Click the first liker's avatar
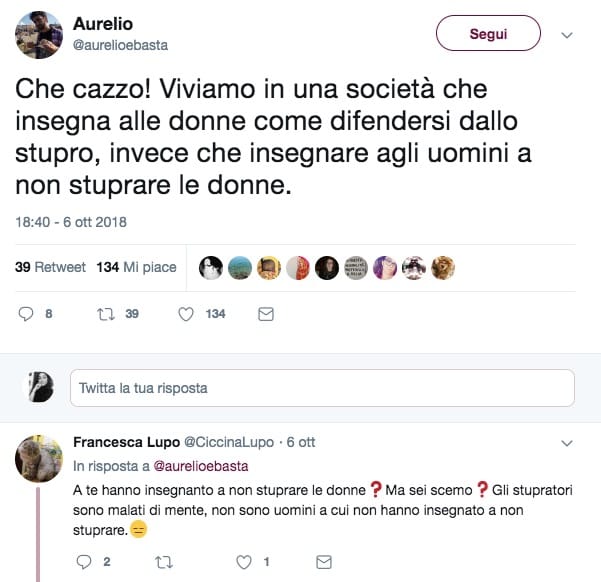Image resolution: width=601 pixels, height=582 pixels. click(x=210, y=268)
